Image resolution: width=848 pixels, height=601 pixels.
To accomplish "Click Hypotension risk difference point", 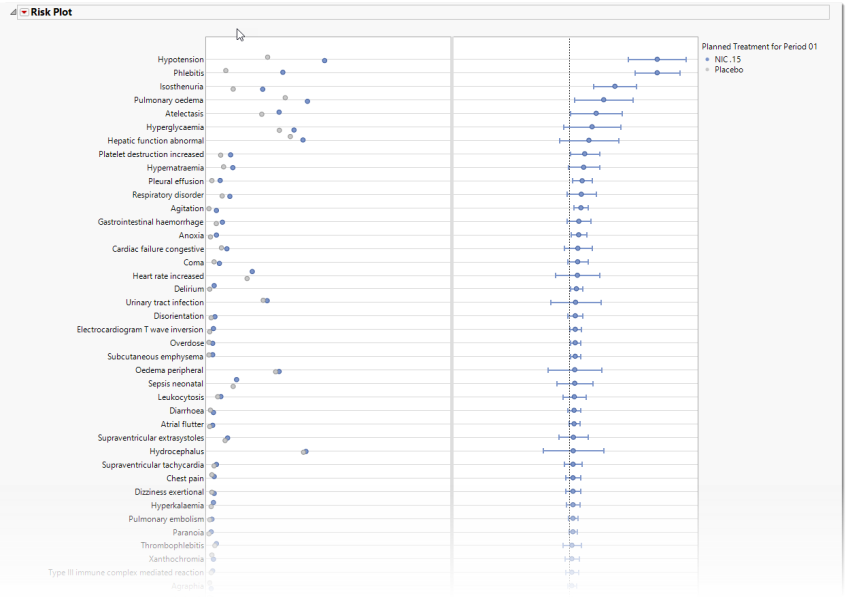I will 657,60.
